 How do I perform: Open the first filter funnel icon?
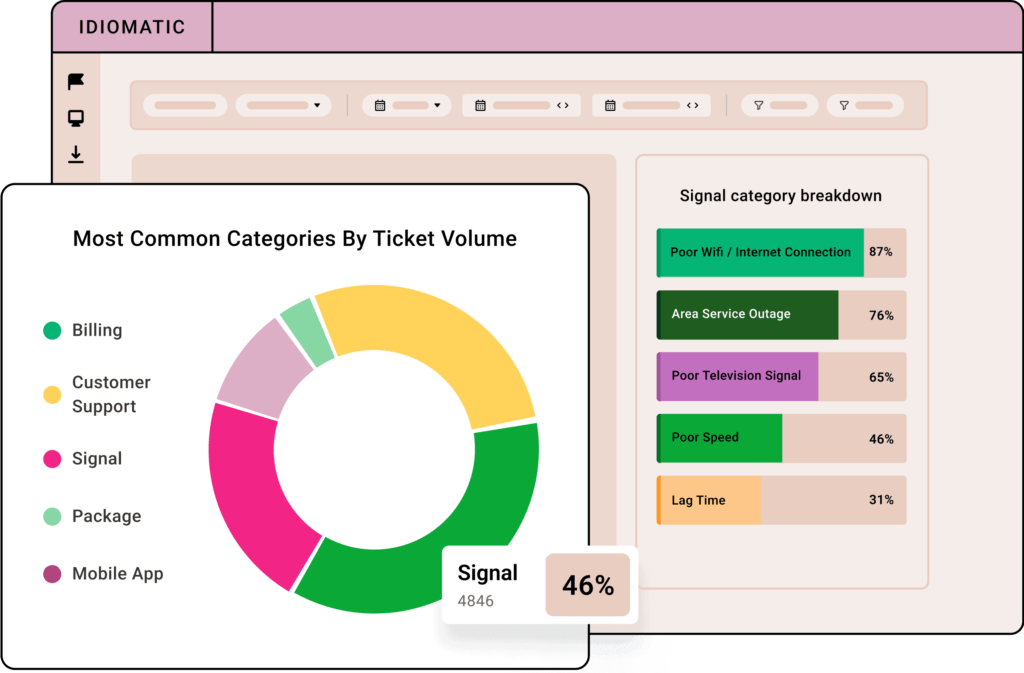(760, 105)
